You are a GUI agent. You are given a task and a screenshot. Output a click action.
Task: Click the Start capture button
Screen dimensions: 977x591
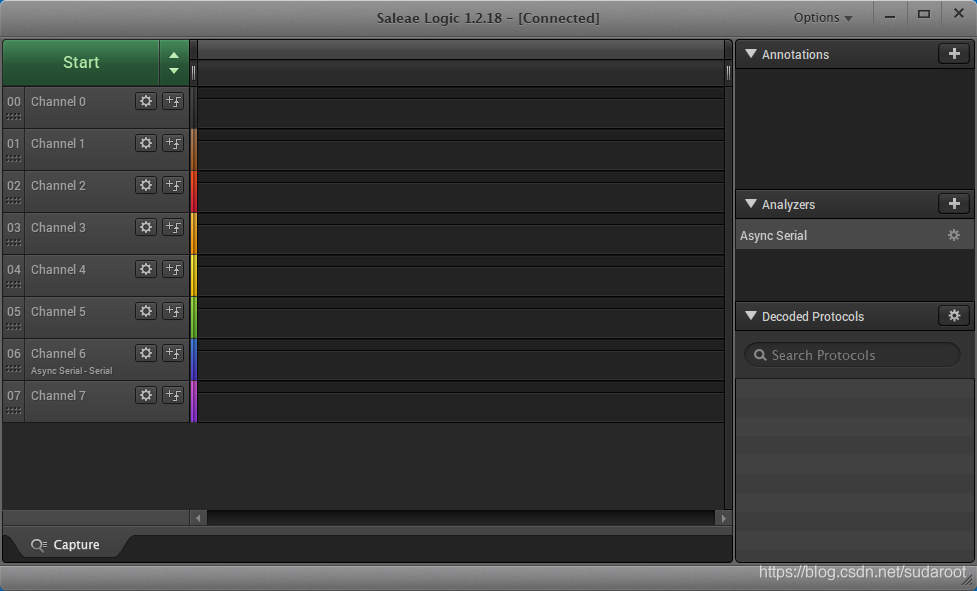point(81,62)
